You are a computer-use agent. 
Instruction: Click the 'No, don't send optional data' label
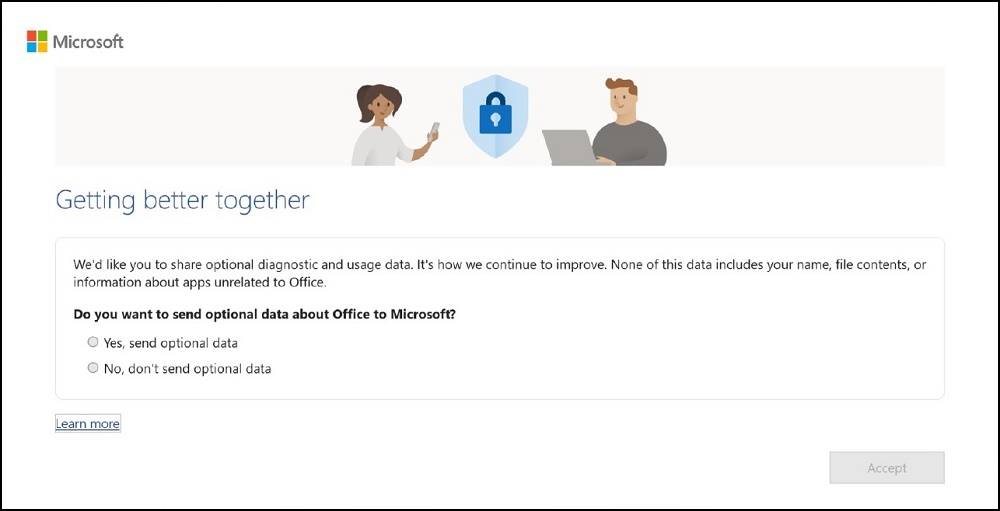pos(187,369)
